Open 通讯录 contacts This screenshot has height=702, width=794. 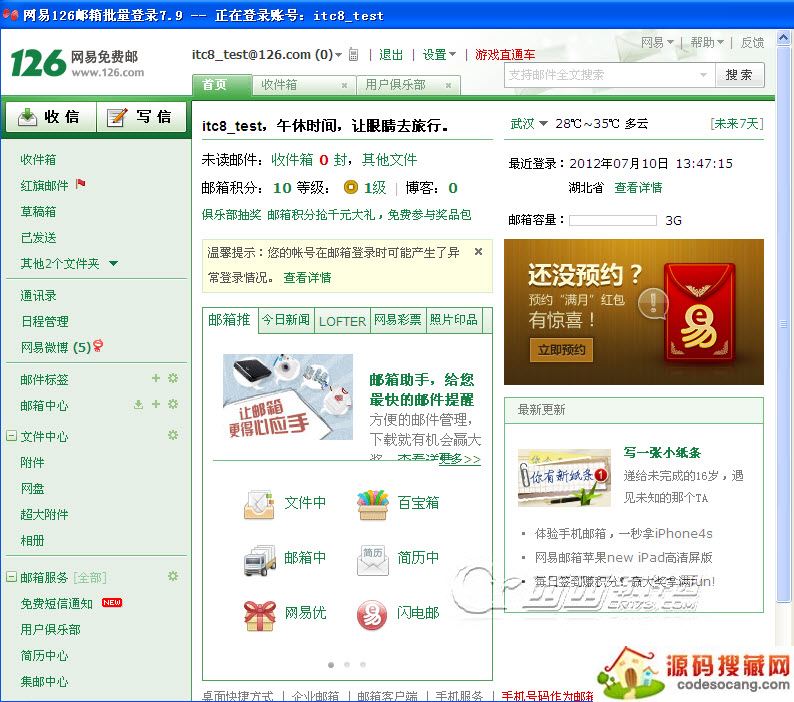(38, 295)
